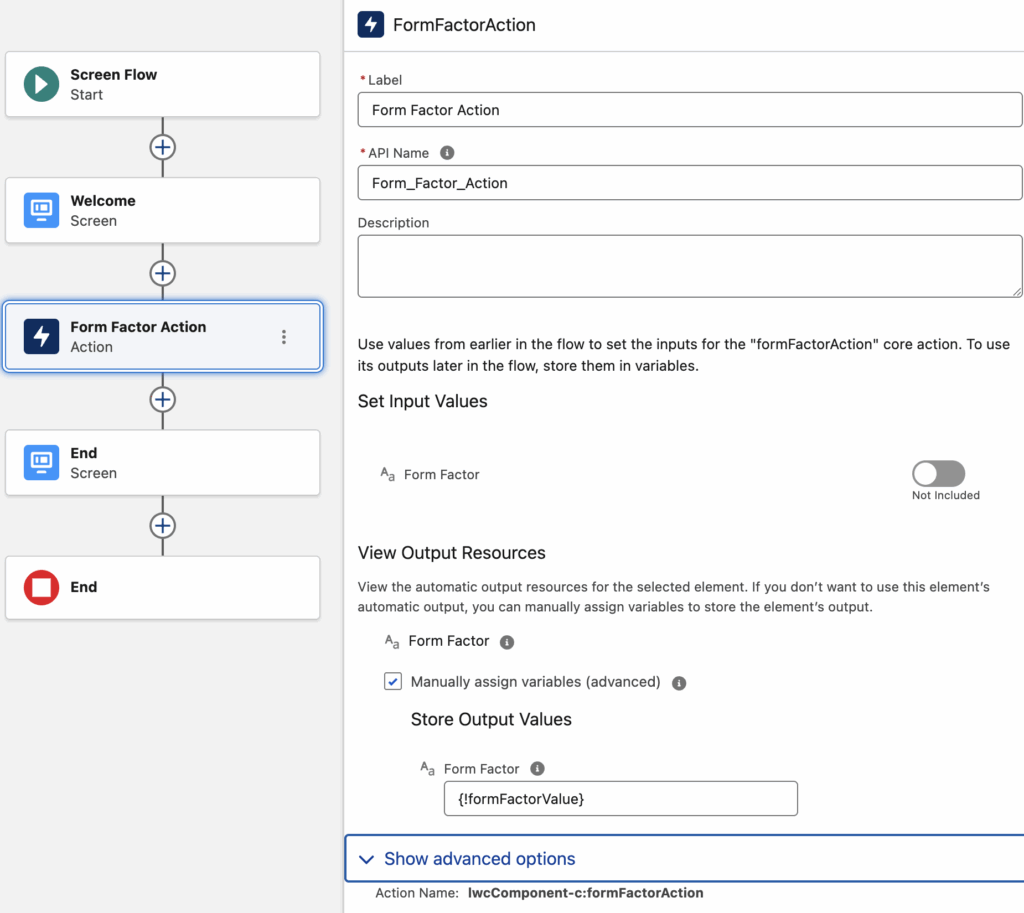Click the API Name info icon
Viewport: 1024px width, 913px height.
click(447, 153)
